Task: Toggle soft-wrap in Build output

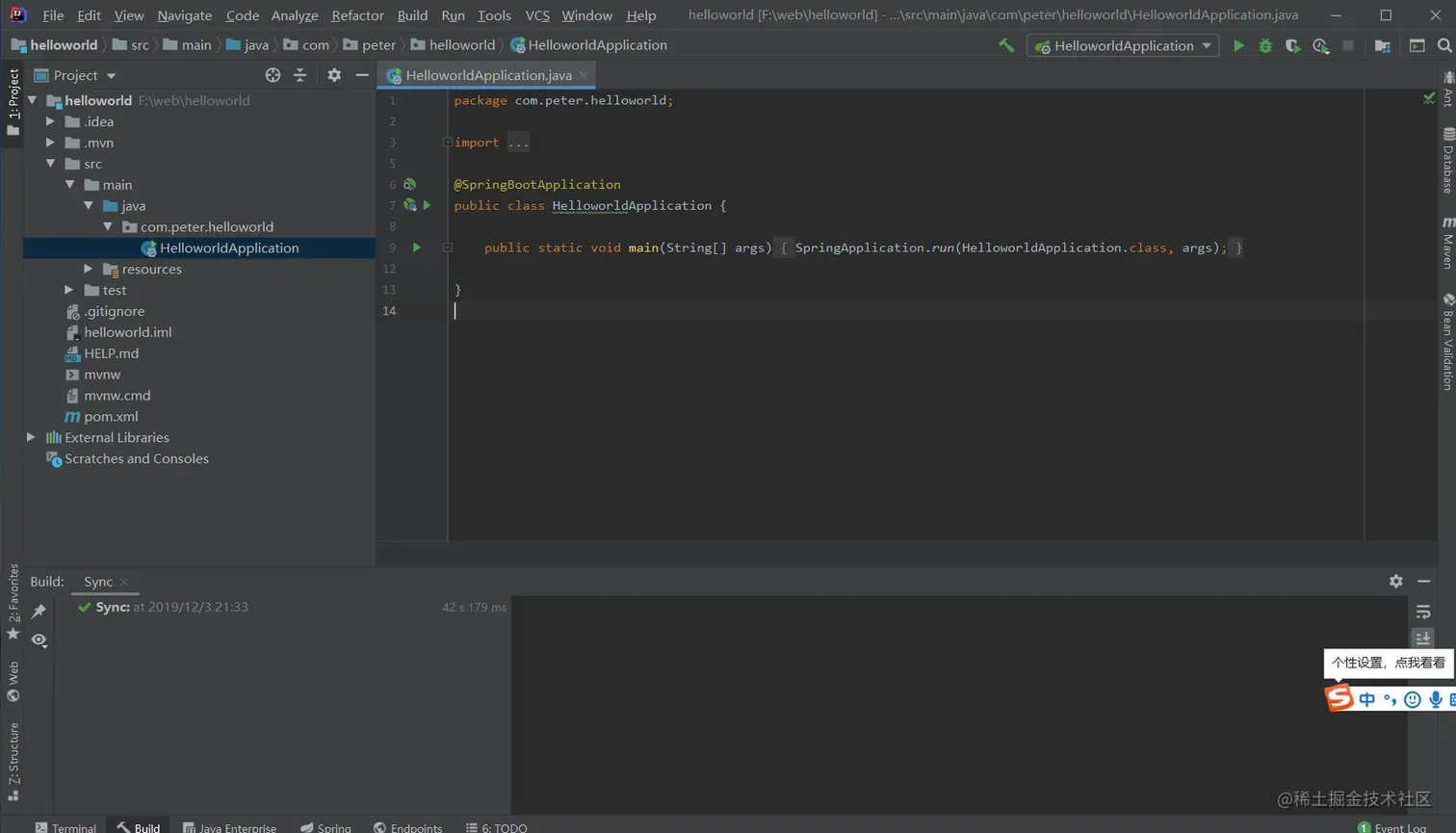Action: tap(1423, 612)
